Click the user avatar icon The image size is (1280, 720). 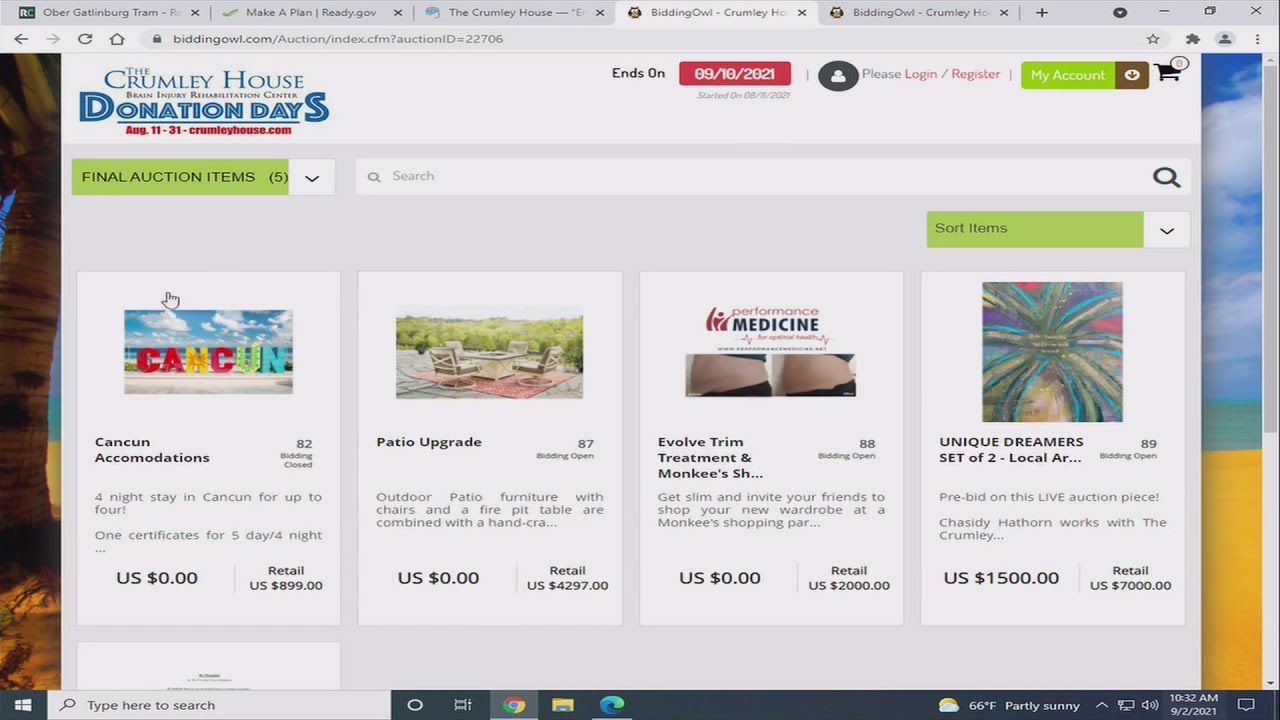click(x=838, y=76)
